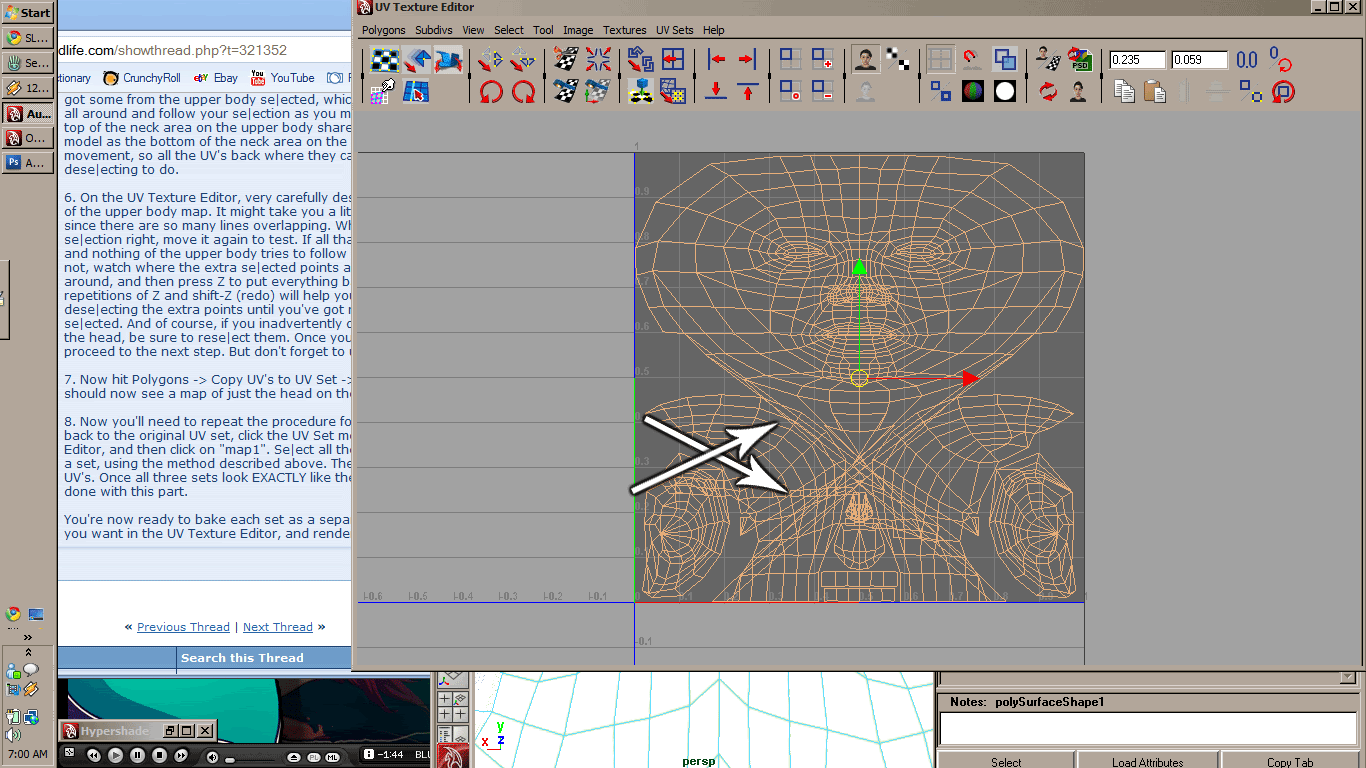Image resolution: width=1366 pixels, height=768 pixels.
Task: Click the Previous Thread link
Action: point(183,627)
